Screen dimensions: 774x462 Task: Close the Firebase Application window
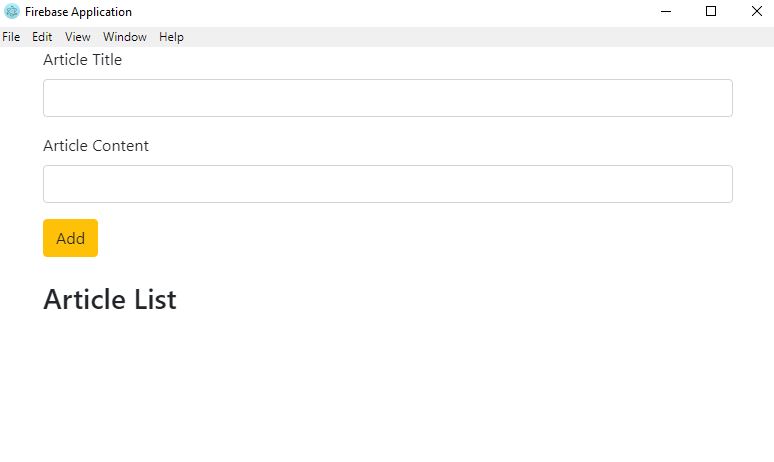756,12
